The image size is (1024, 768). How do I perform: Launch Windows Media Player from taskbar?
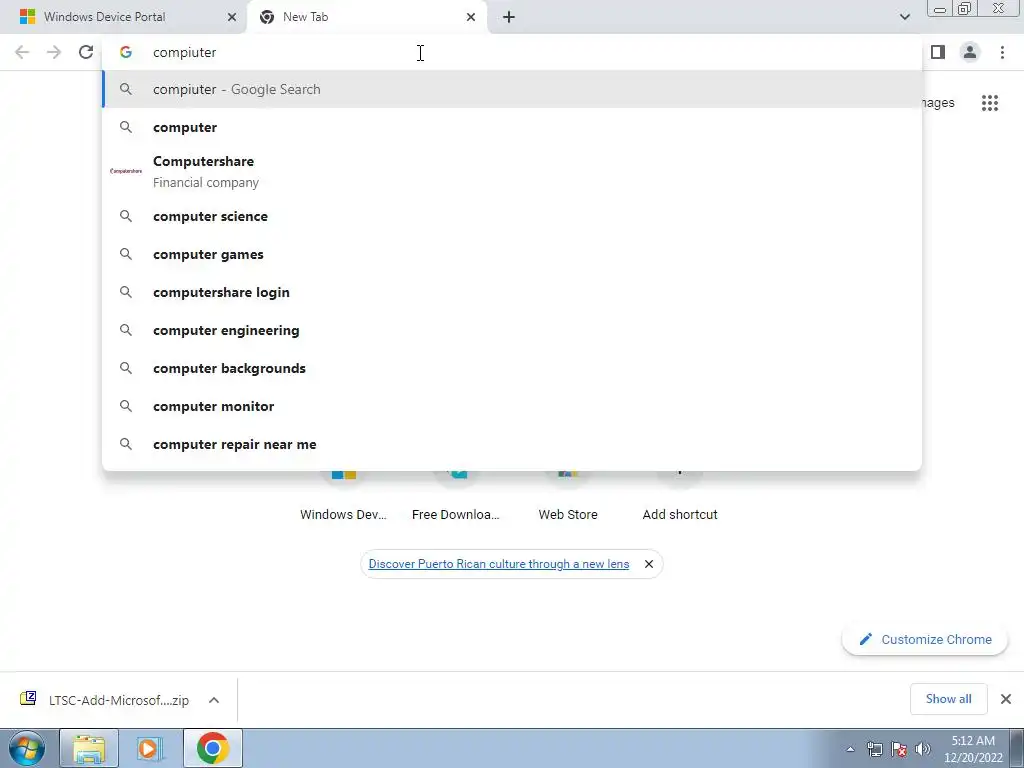coord(149,748)
